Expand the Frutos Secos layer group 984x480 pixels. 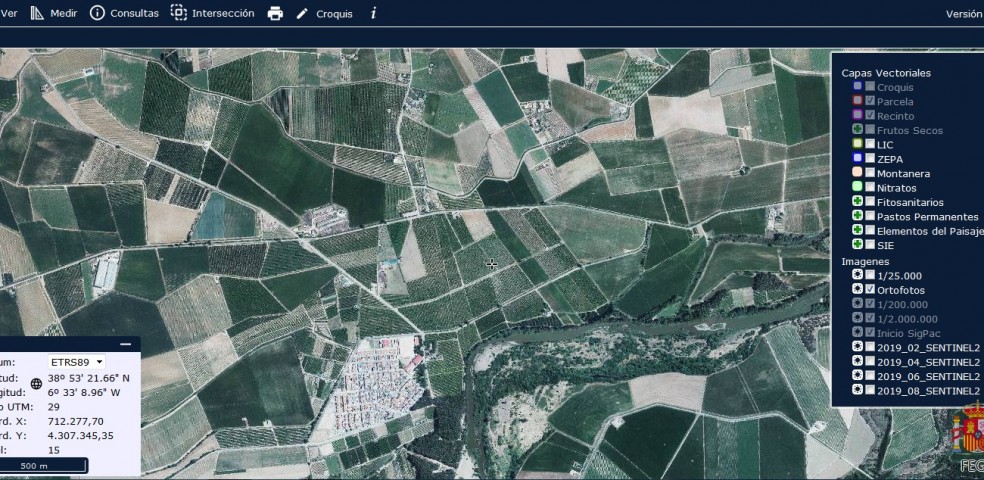857,130
